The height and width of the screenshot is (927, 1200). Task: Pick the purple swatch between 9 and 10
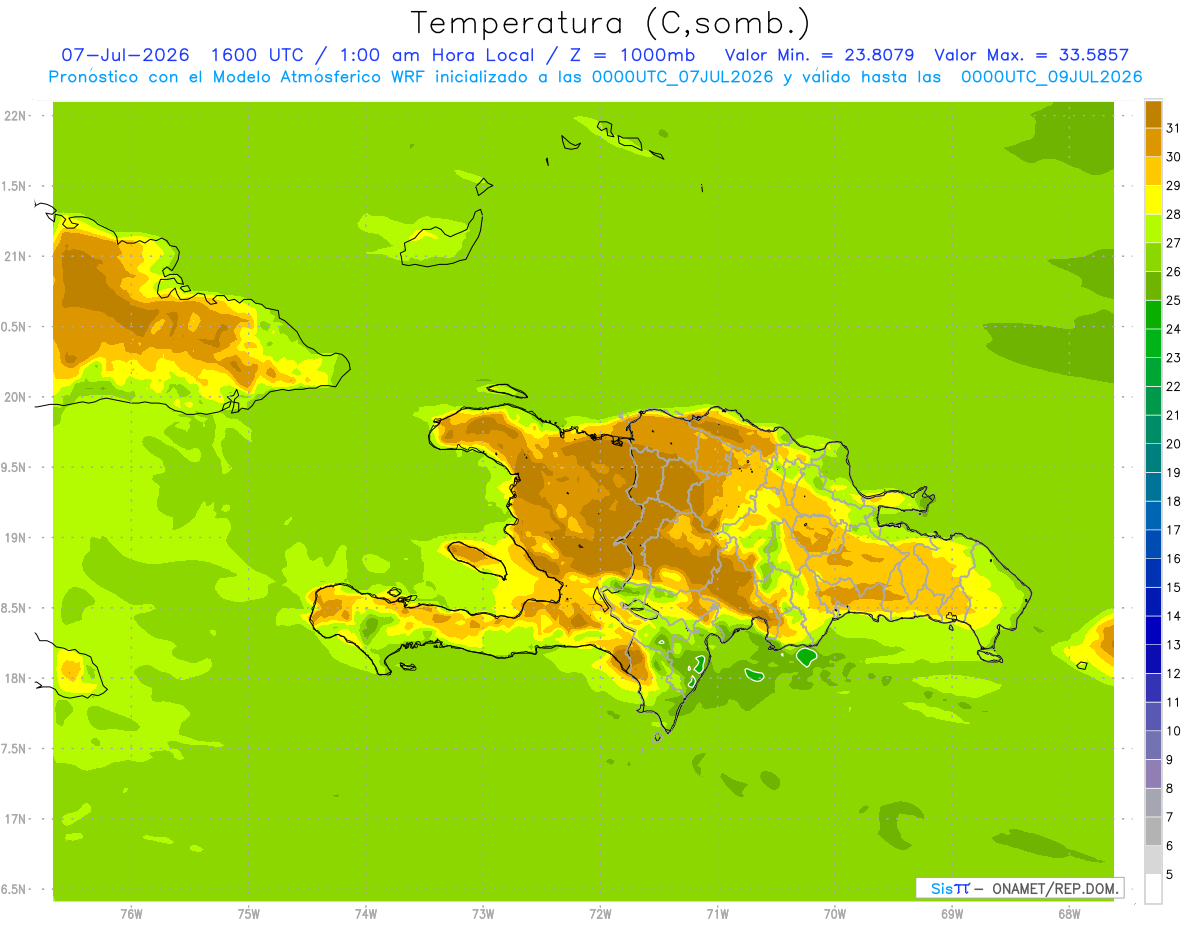tap(1153, 745)
